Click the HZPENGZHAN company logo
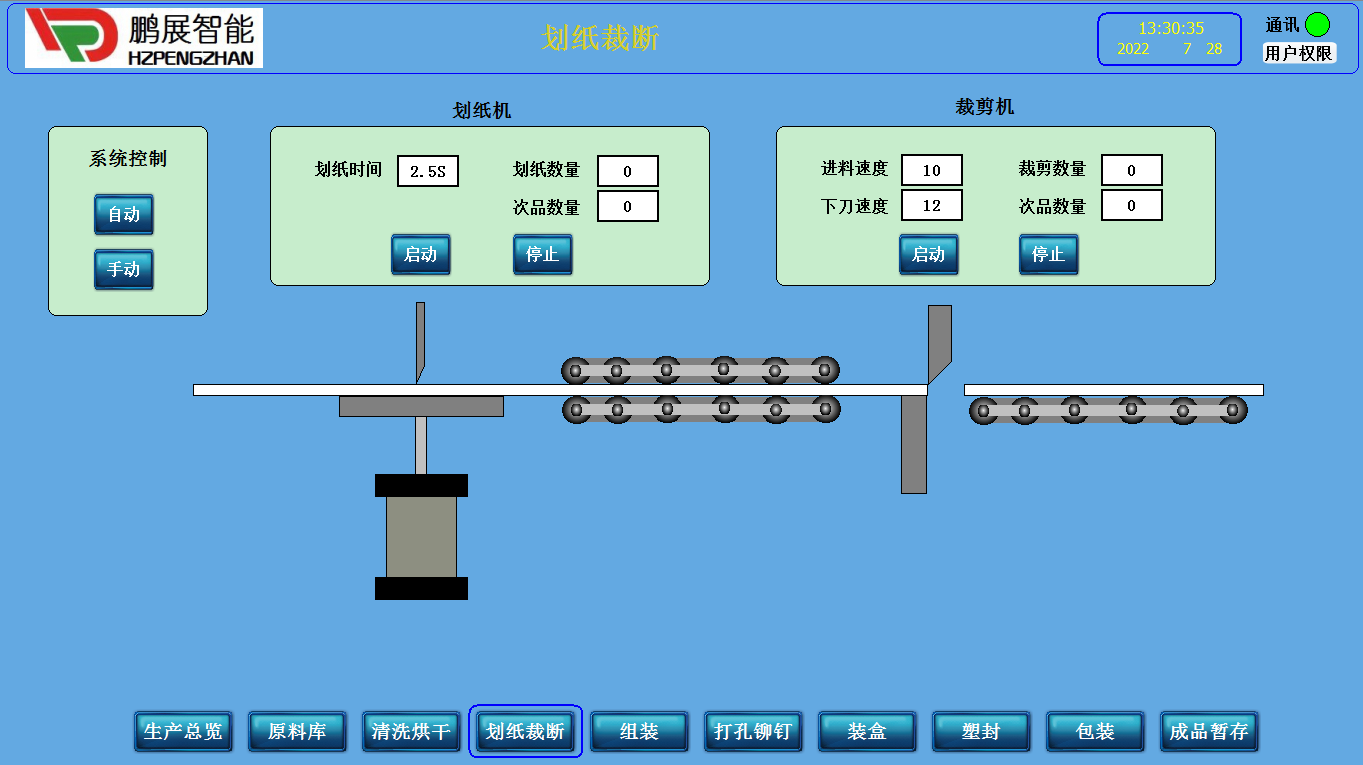1363x765 pixels. [144, 38]
